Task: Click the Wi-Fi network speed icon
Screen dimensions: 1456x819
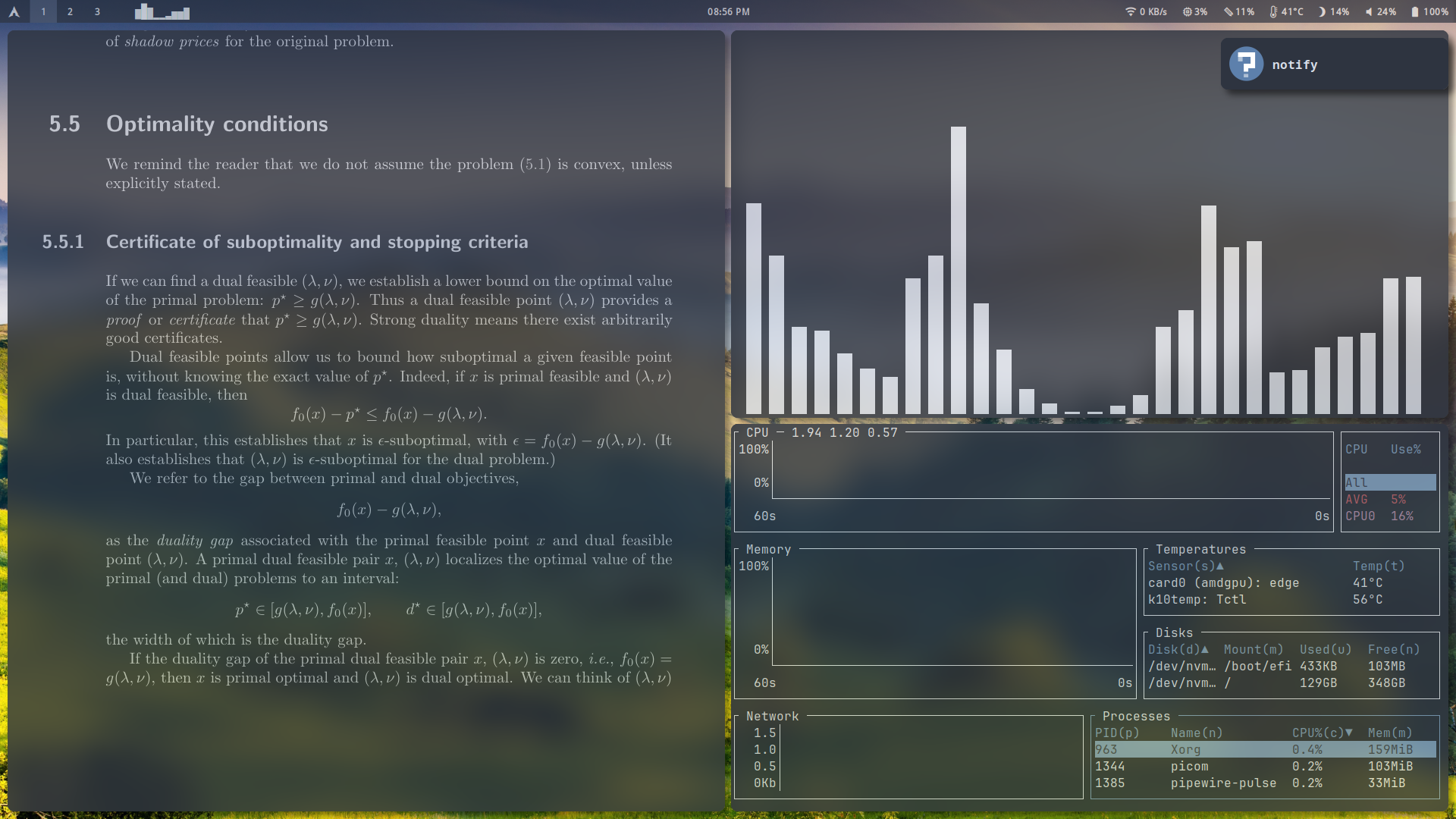Action: click(x=1130, y=11)
